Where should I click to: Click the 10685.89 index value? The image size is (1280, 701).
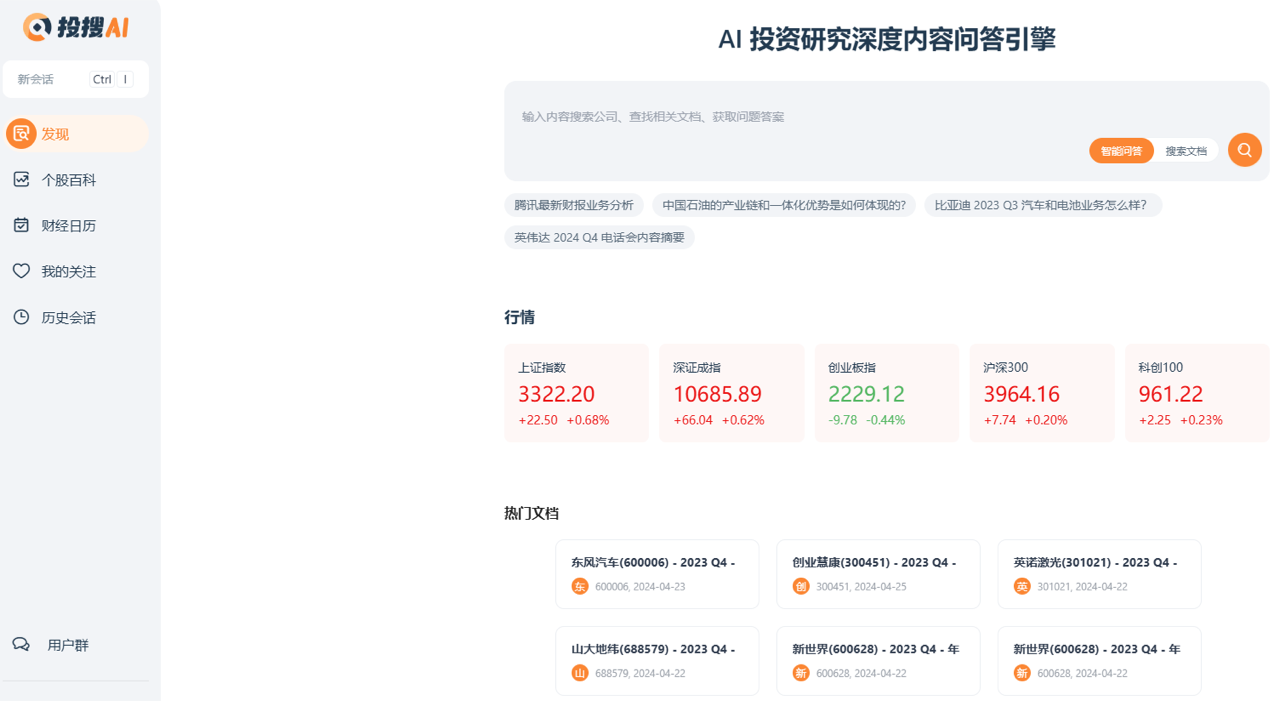click(x=717, y=394)
